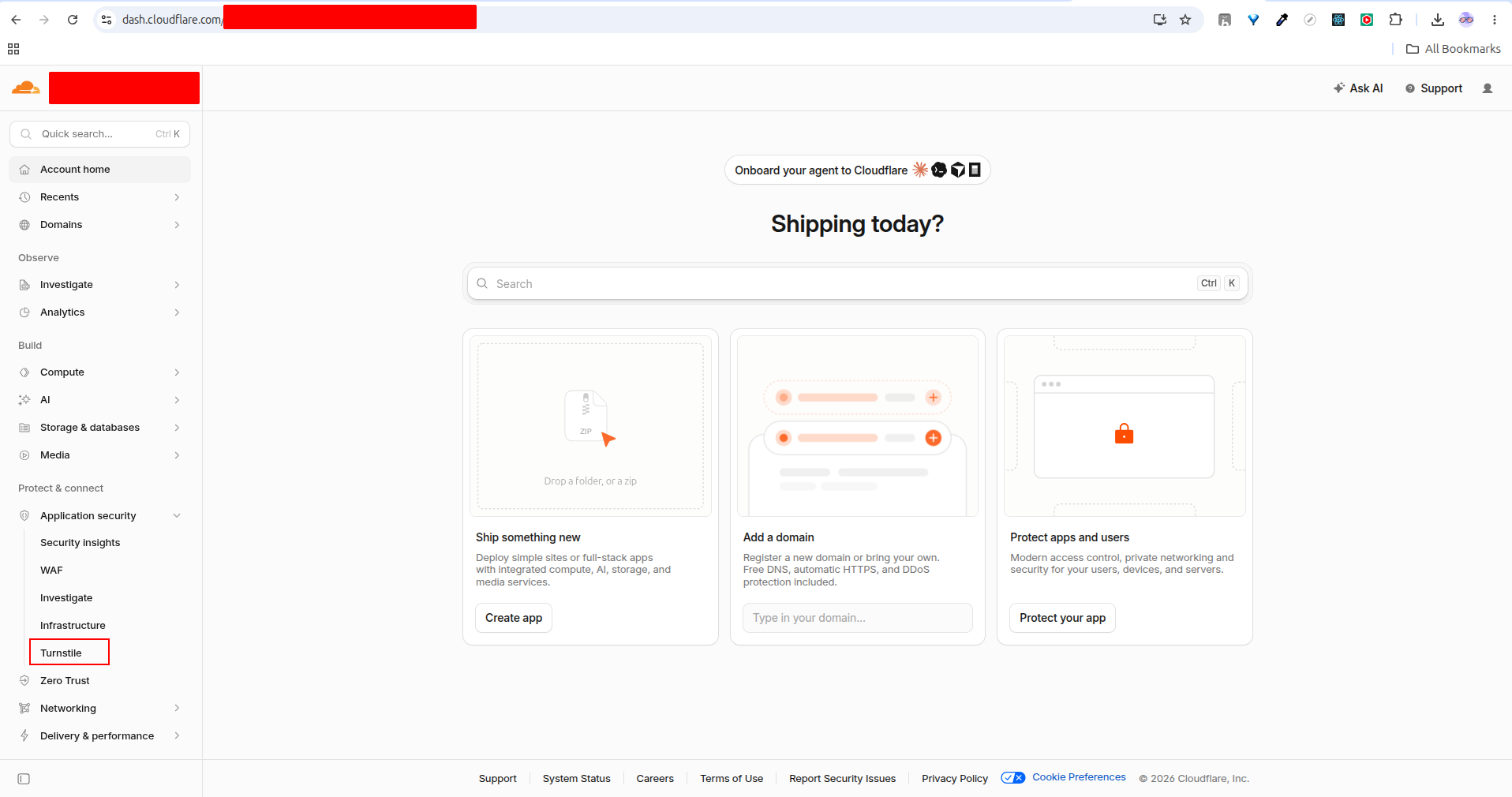This screenshot has width=1512, height=797.
Task: Reload the page with refresh icon
Action: 73,20
